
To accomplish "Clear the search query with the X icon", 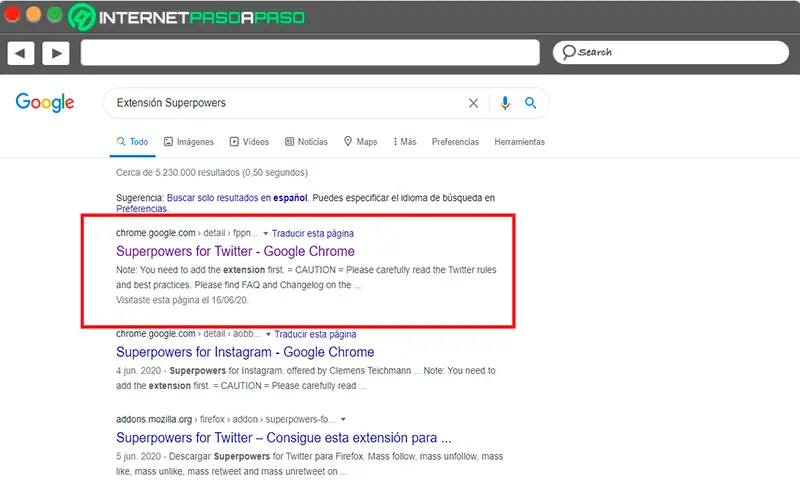I will point(473,103).
